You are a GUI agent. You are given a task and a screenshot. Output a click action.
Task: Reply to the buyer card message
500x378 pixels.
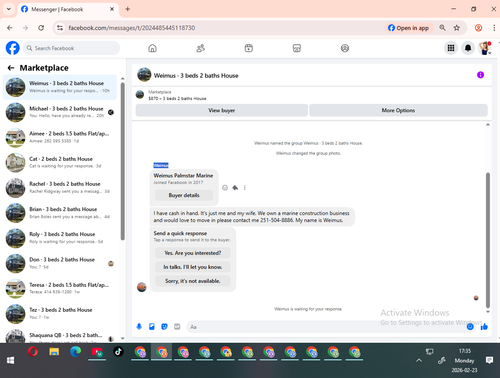click(x=235, y=188)
